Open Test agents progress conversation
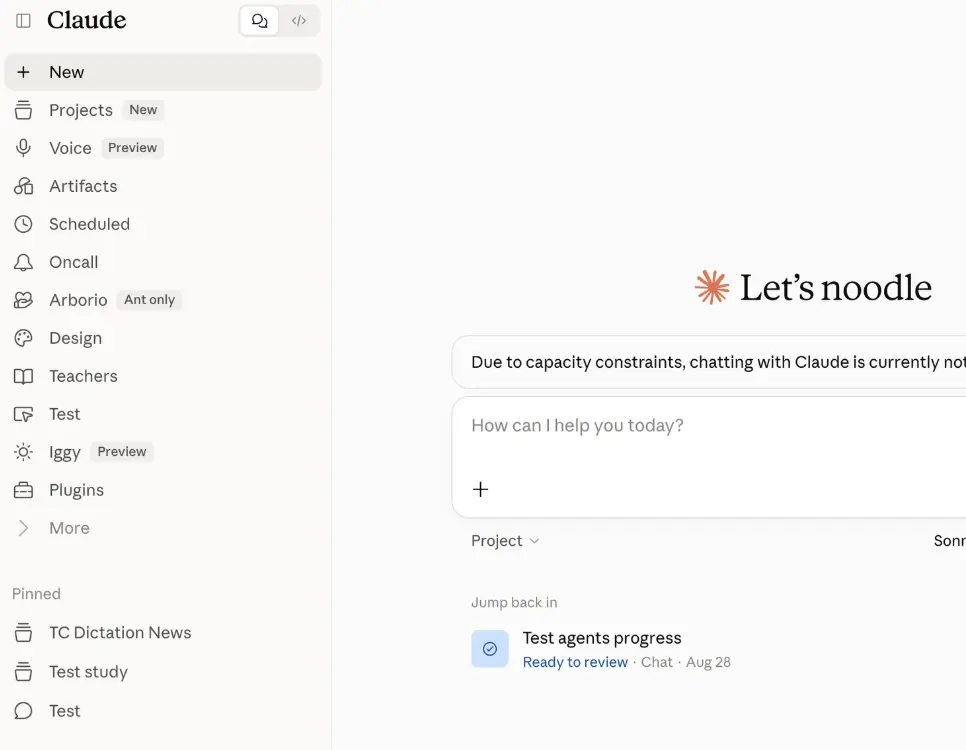966x750 pixels. pyautogui.click(x=602, y=638)
